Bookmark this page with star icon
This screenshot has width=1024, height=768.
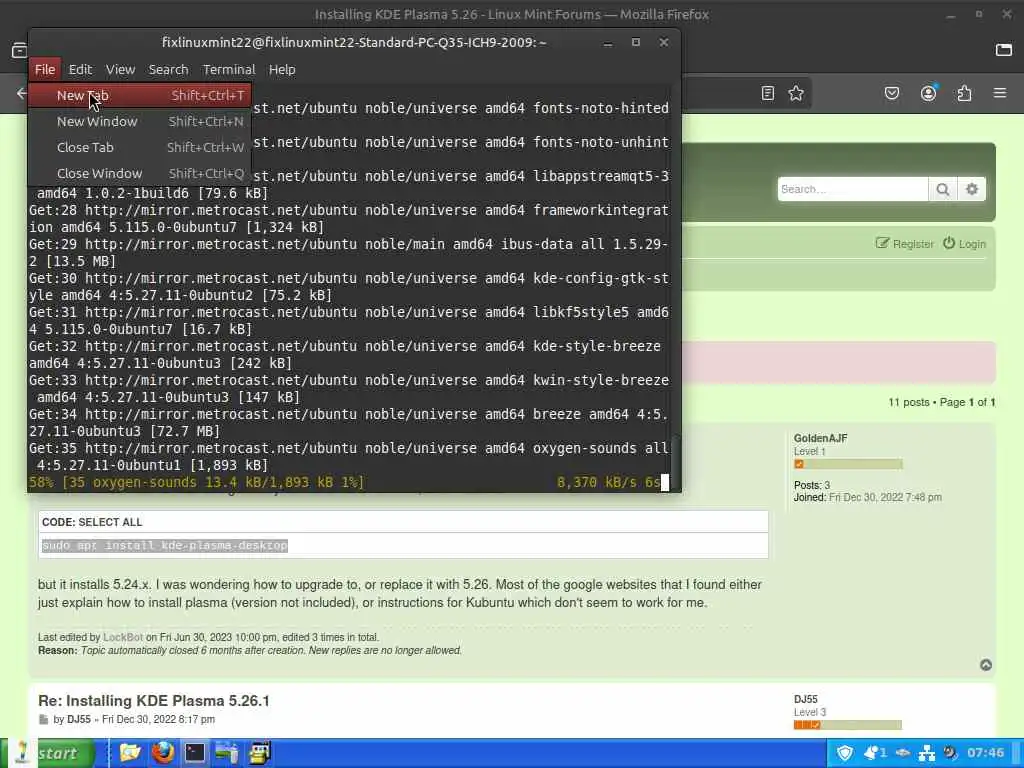(x=795, y=93)
